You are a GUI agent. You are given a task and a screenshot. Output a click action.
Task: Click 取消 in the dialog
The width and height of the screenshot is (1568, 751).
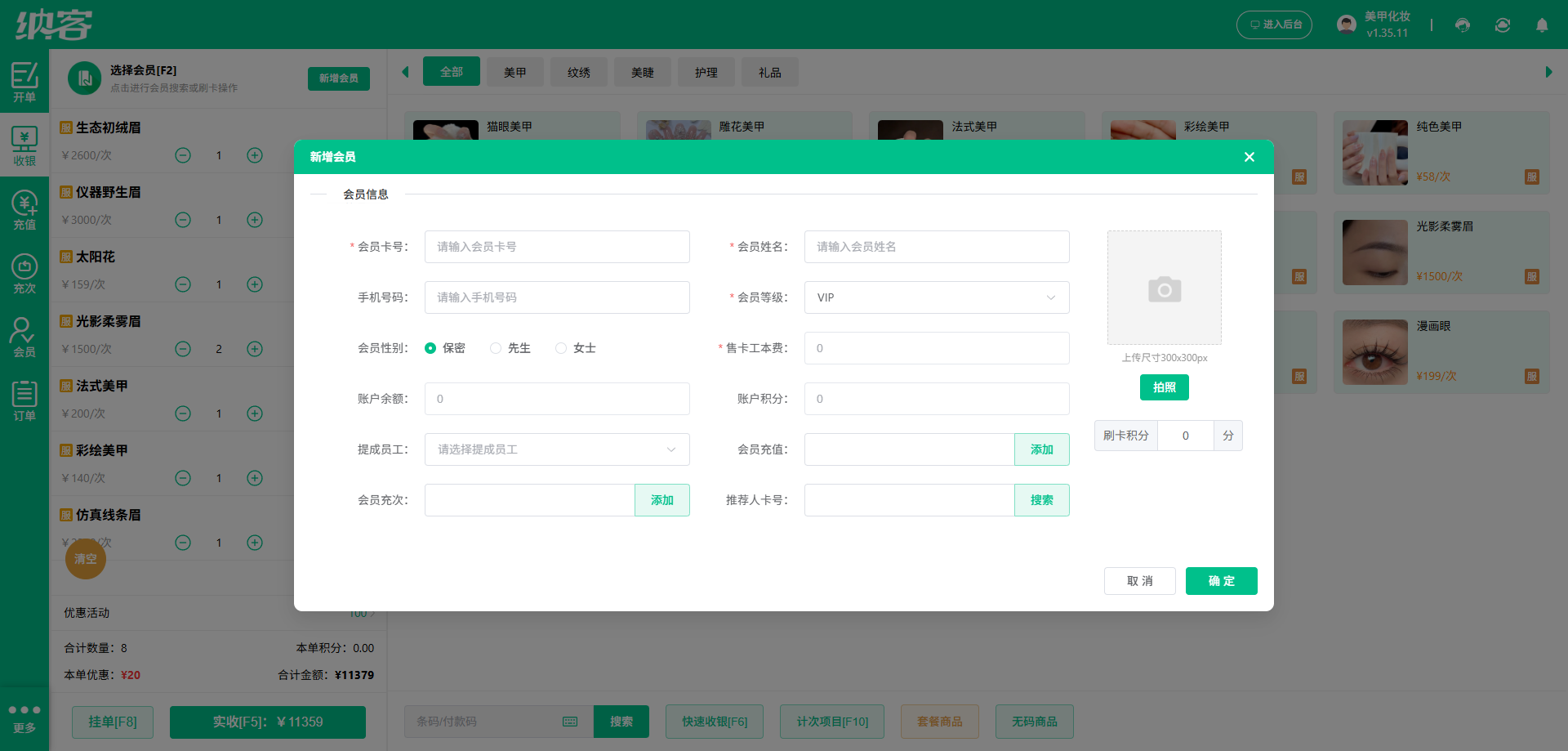tap(1140, 581)
